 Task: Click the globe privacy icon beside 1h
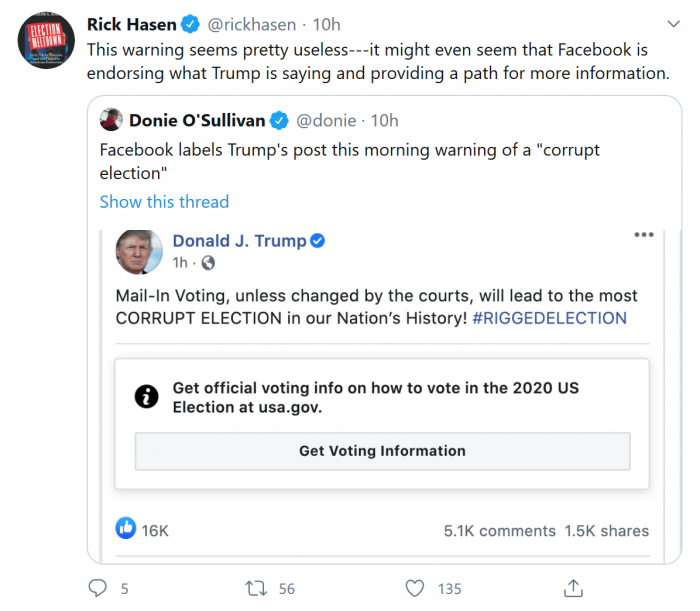point(208,263)
